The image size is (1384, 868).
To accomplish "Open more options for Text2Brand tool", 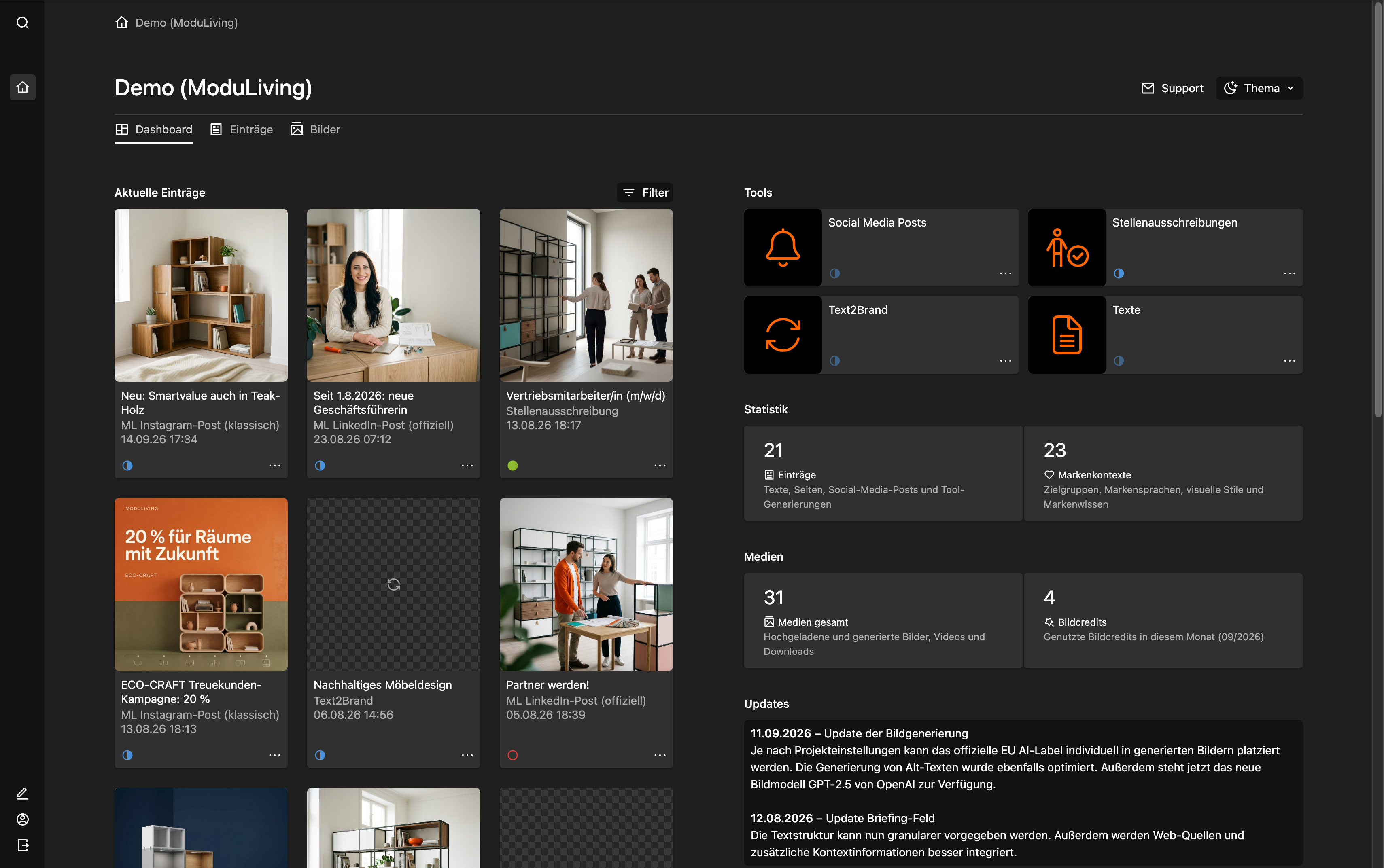I will [1006, 360].
